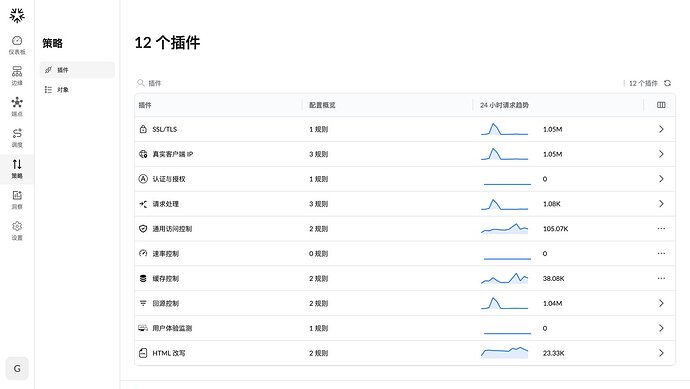Image resolution: width=690 pixels, height=389 pixels.
Task: Click the 通用访问控制 shield icon
Action: click(143, 229)
